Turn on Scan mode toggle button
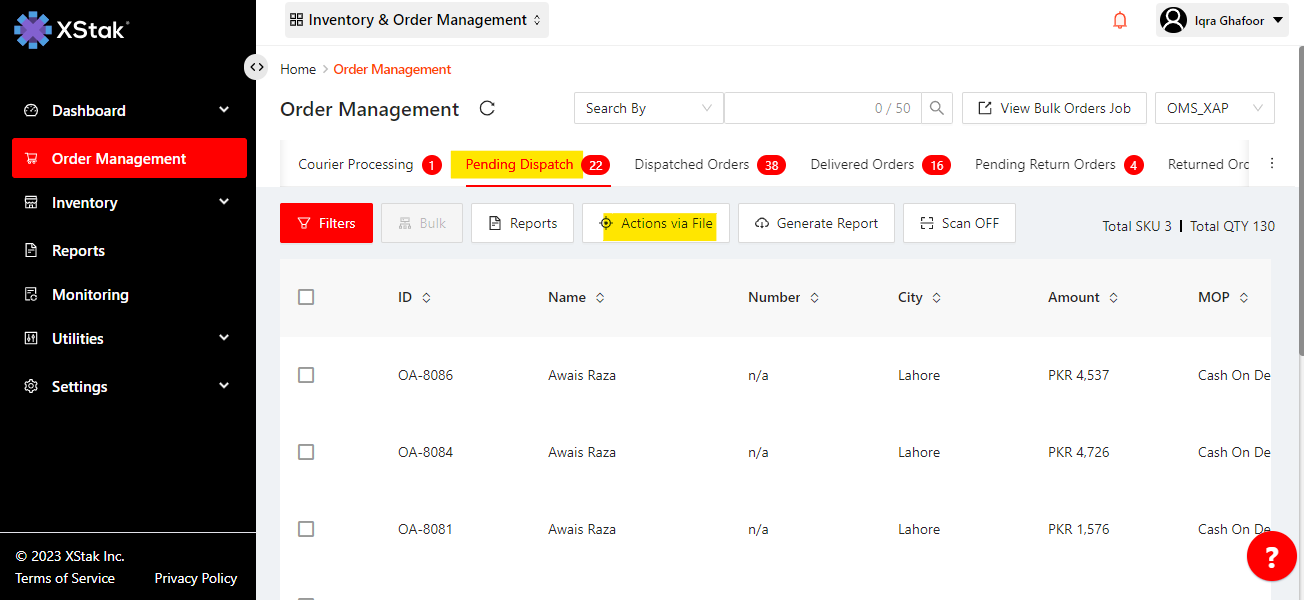The image size is (1304, 600). [x=958, y=223]
